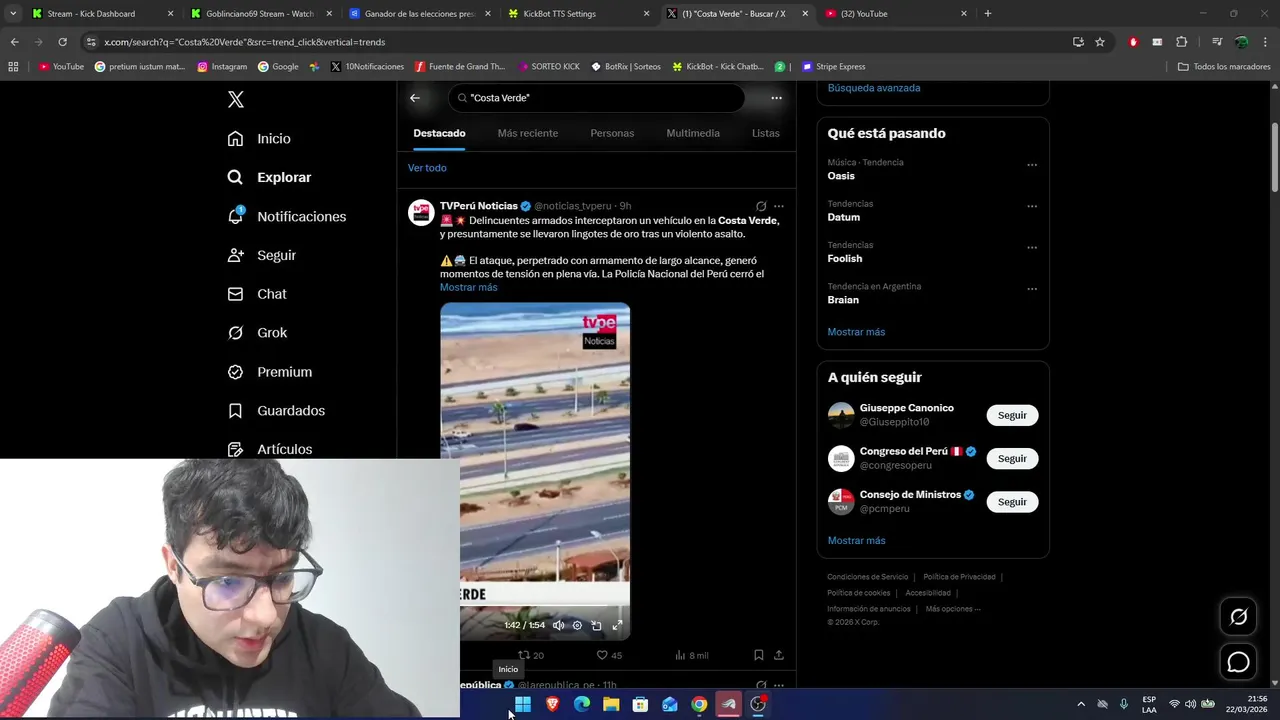
Task: Open the Foolish trend options menu
Action: (x=1032, y=247)
